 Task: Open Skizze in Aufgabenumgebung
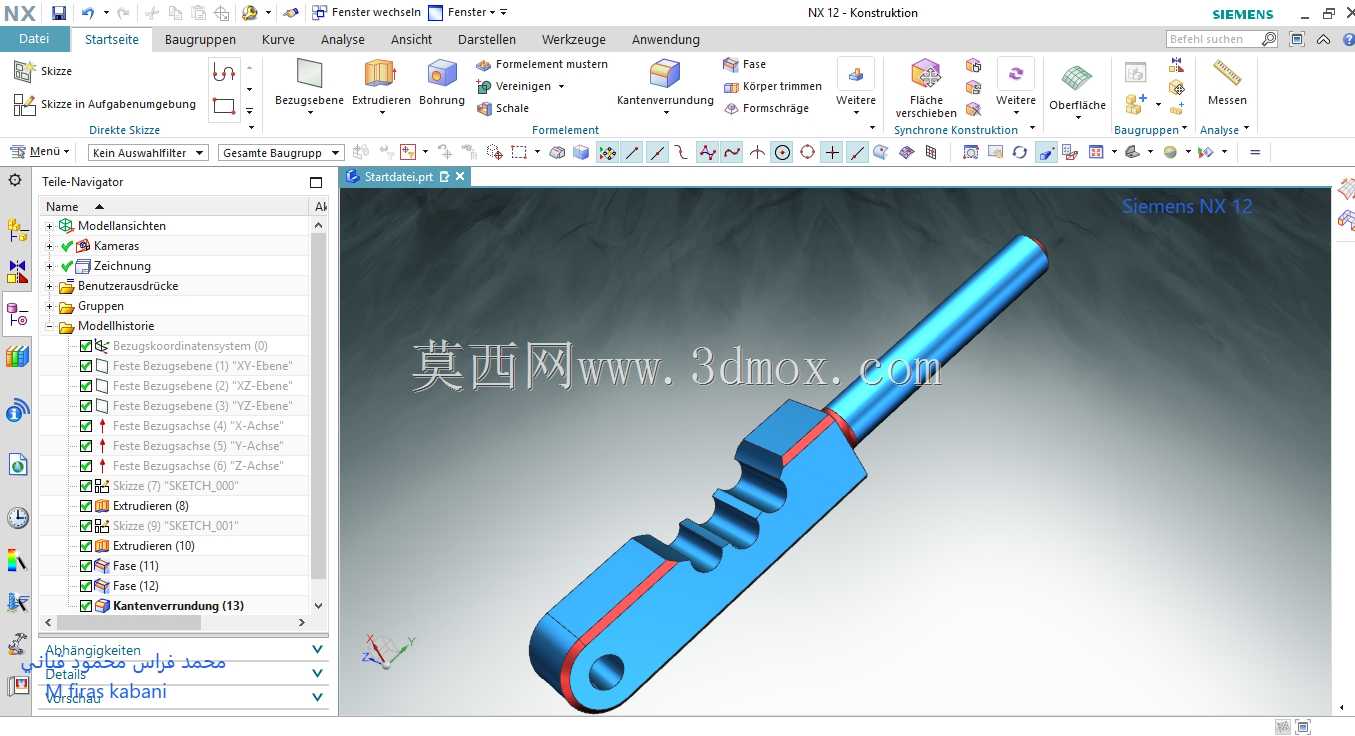(105, 104)
